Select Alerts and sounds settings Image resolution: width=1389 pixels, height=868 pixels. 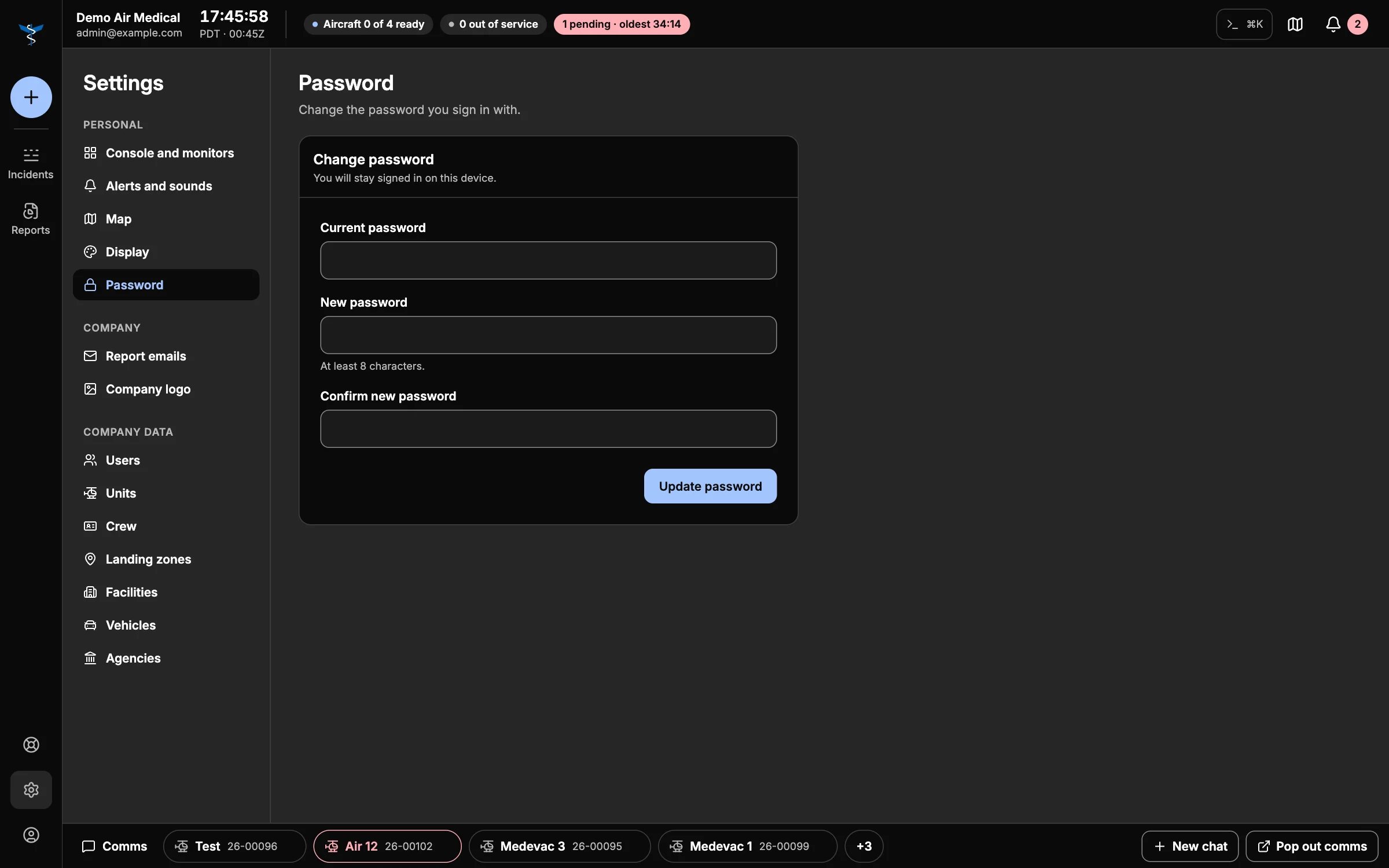[x=166, y=186]
